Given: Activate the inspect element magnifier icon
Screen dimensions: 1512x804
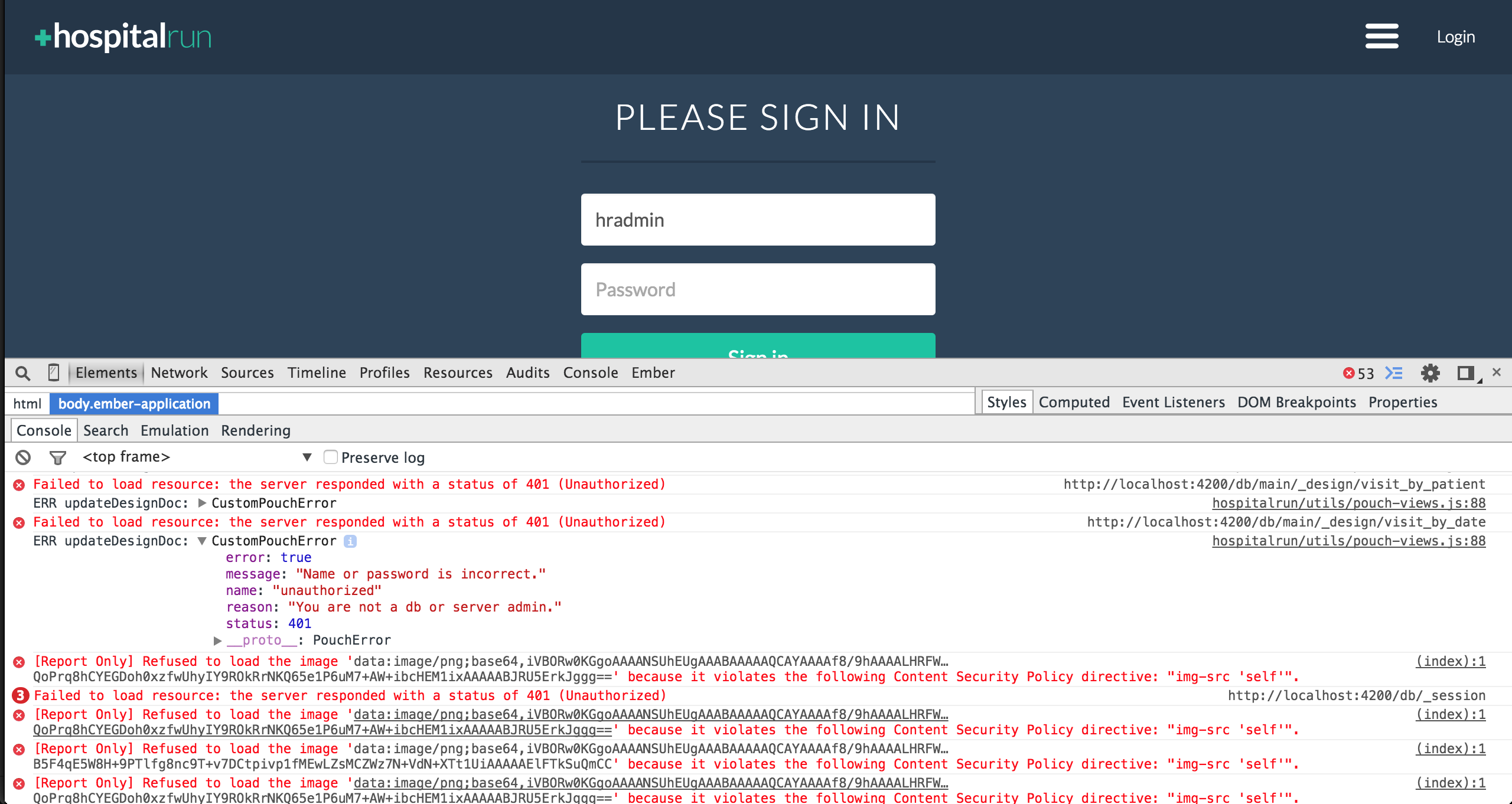Looking at the screenshot, I should pyautogui.click(x=22, y=373).
